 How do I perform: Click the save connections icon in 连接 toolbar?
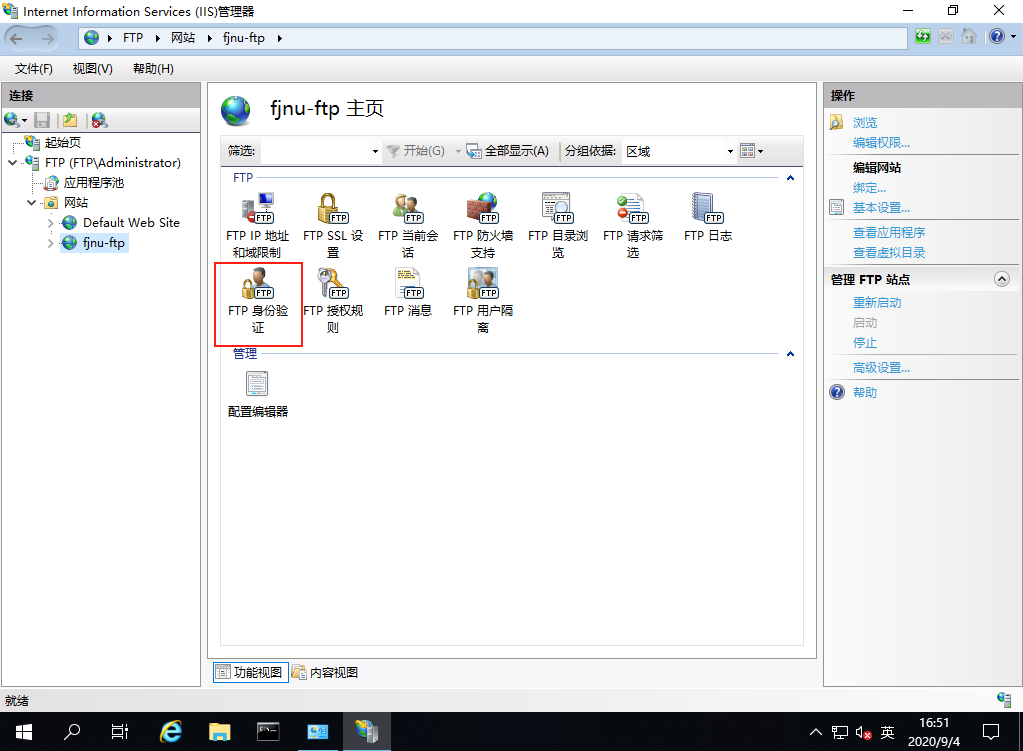pyautogui.click(x=42, y=120)
